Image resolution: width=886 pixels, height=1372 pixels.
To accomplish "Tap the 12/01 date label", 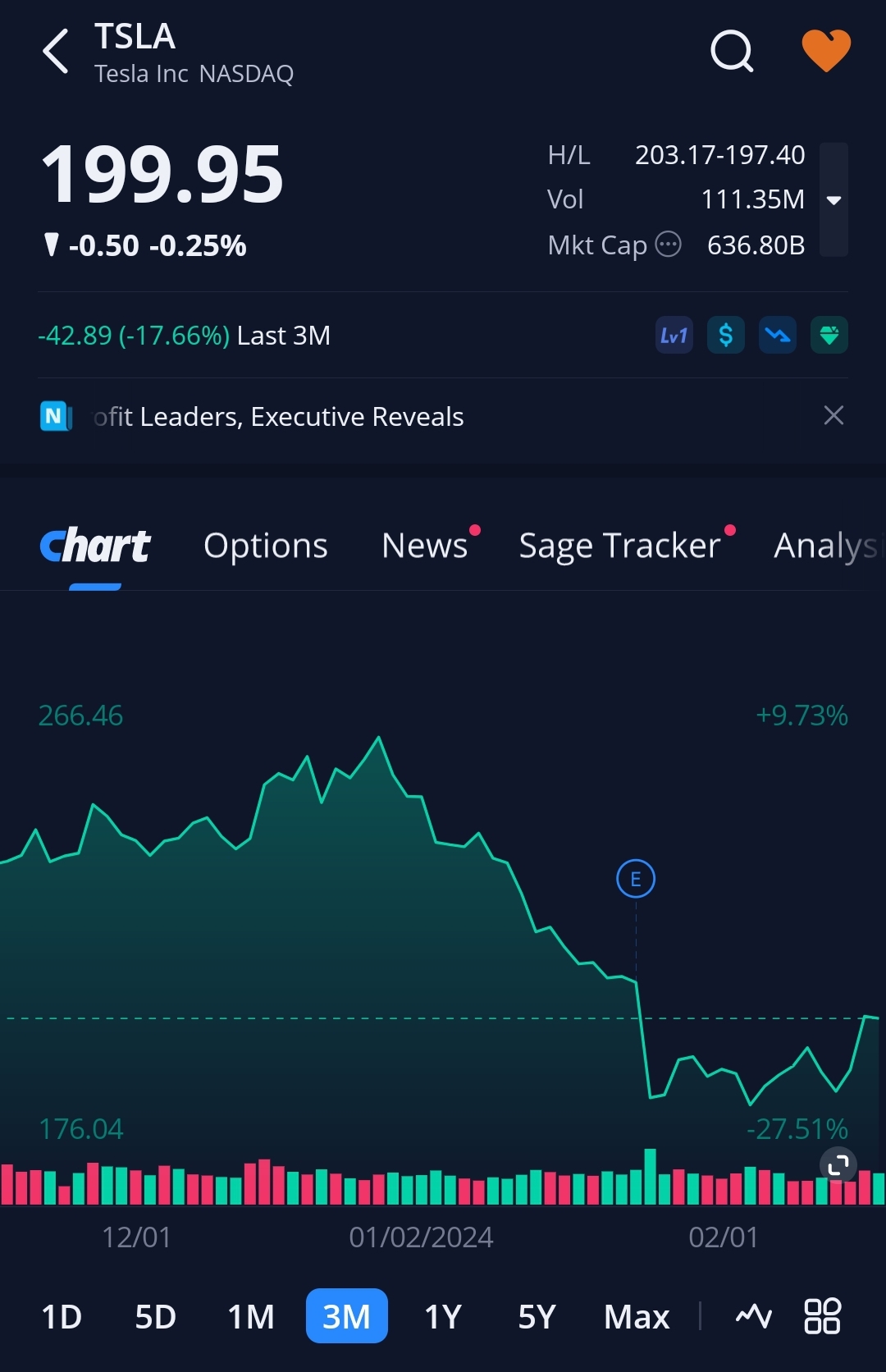I will pyautogui.click(x=136, y=1237).
